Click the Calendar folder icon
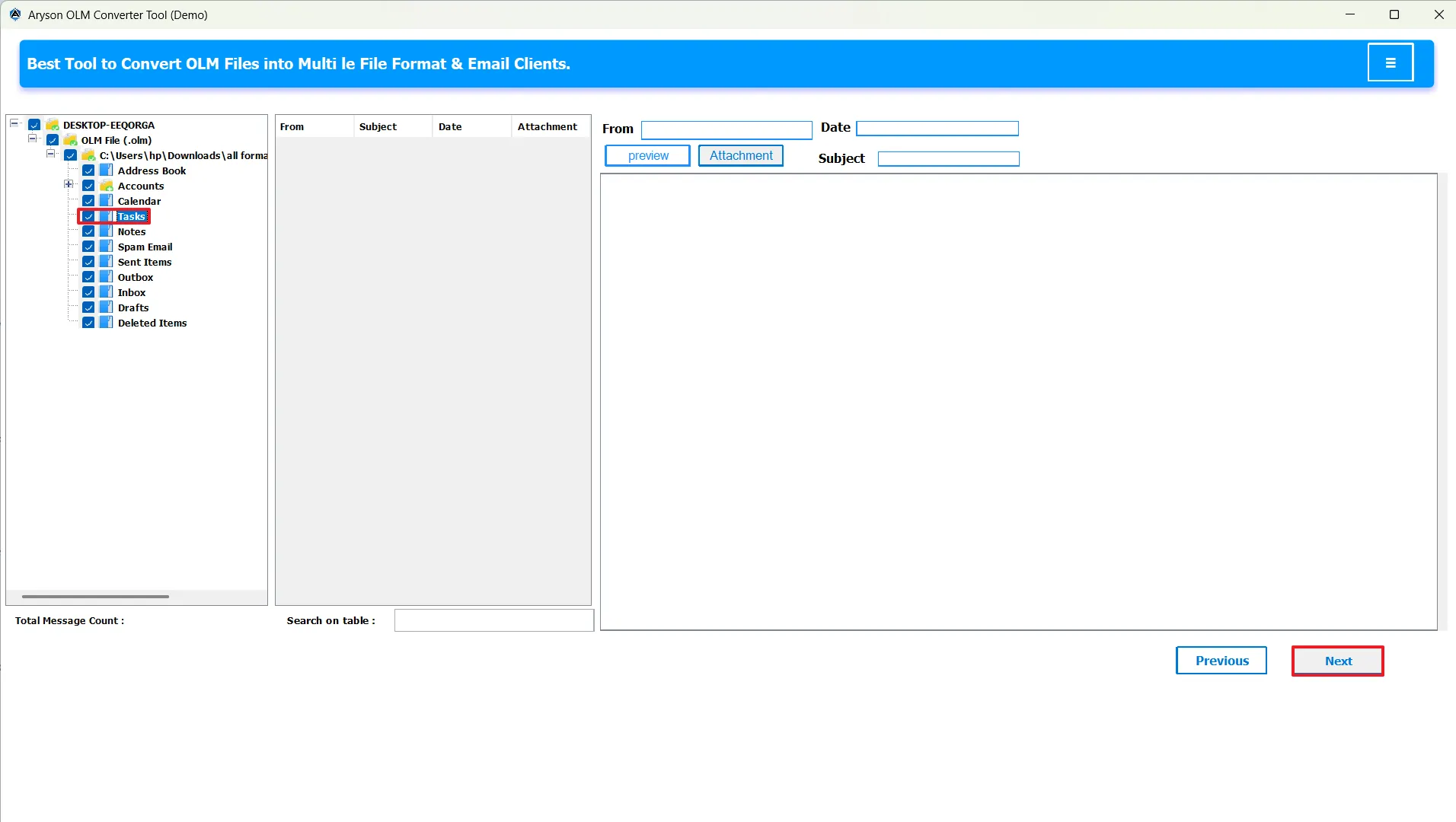Image resolution: width=1456 pixels, height=822 pixels. [107, 201]
